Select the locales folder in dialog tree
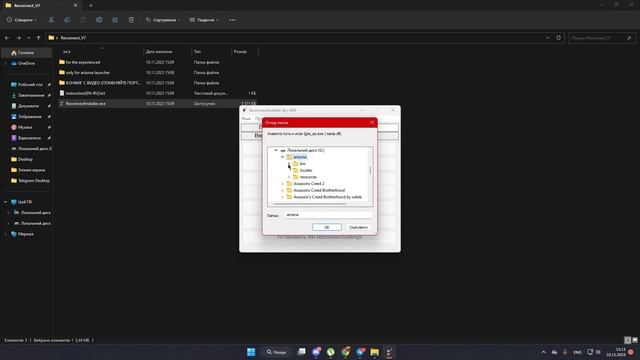640x360 pixels. coord(306,170)
